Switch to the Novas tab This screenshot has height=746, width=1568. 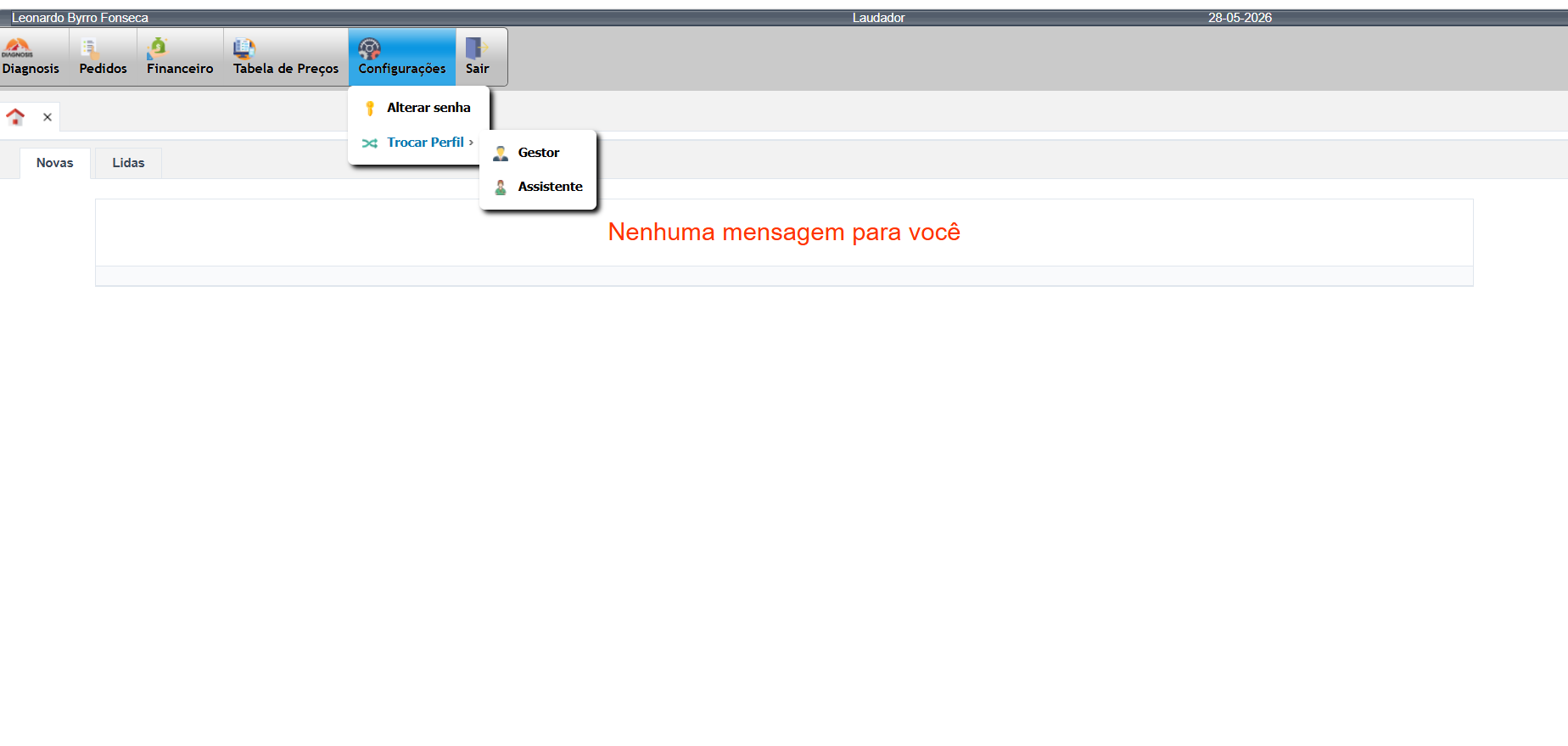click(55, 163)
